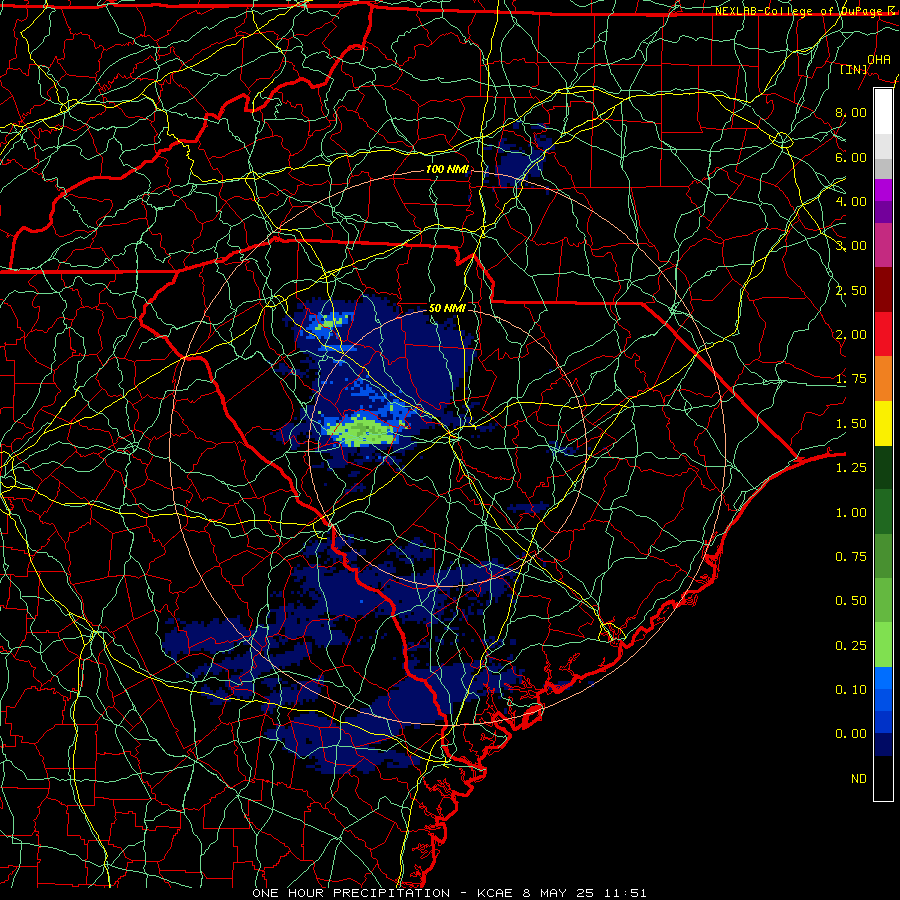This screenshot has height=900, width=900.
Task: Click the [IN] units label
Action: coord(854,69)
